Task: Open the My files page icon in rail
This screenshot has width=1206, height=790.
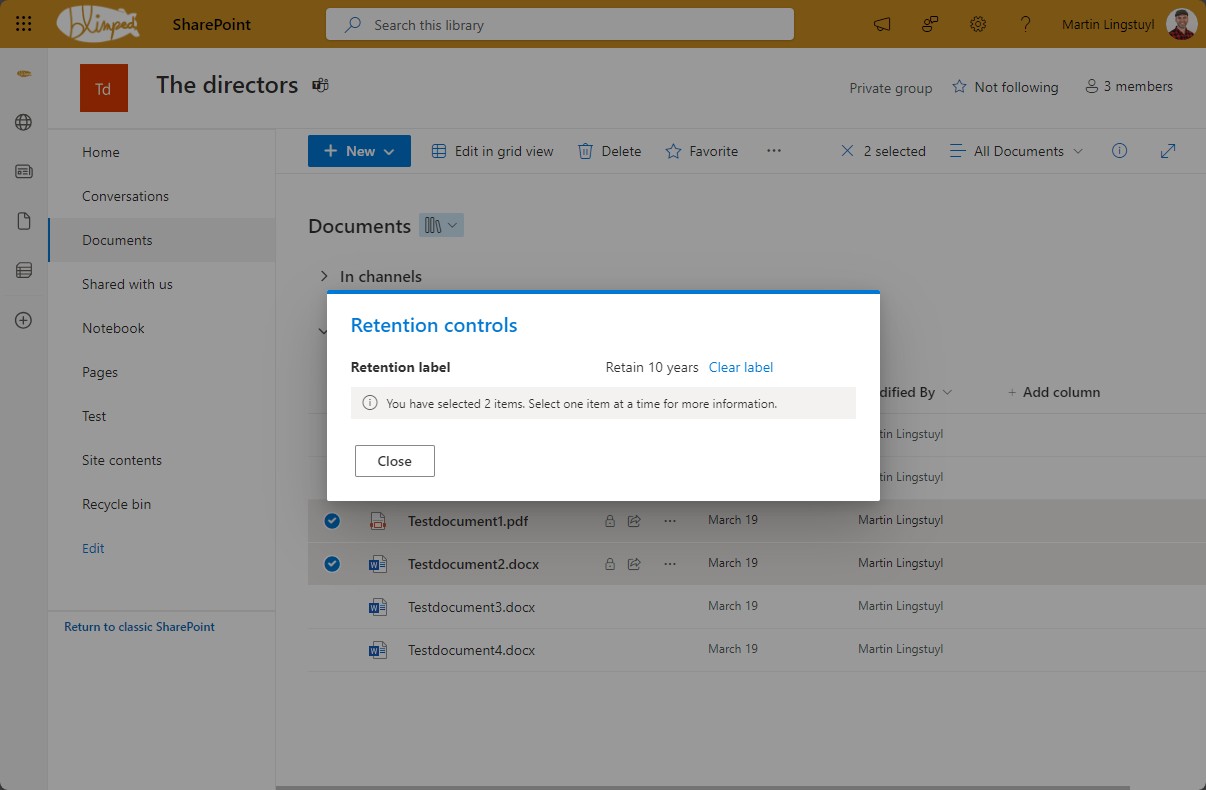Action: [24, 221]
